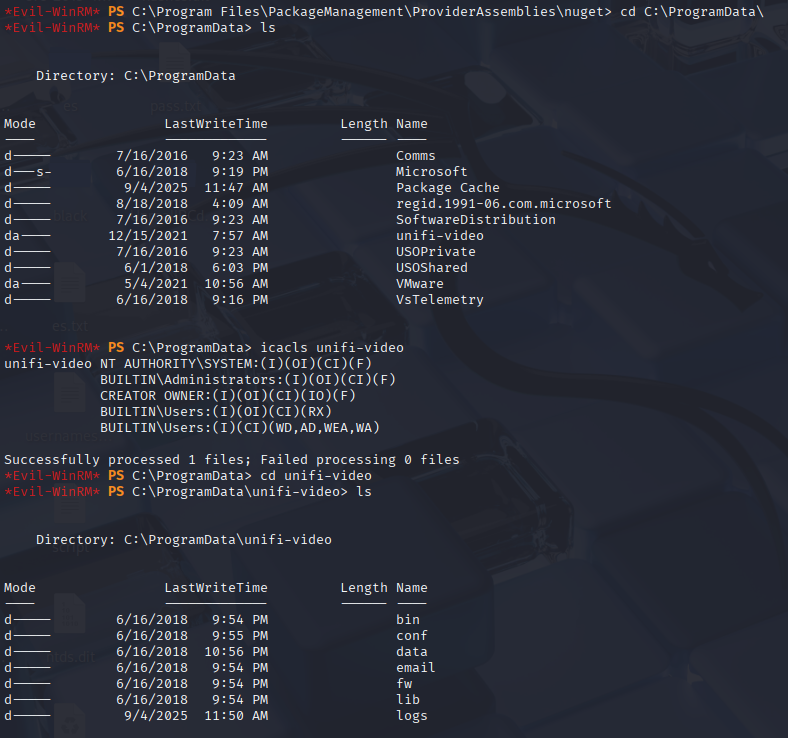The image size is (788, 738).
Task: Click the 'icacls unifi-video' command text
Action: point(332,348)
